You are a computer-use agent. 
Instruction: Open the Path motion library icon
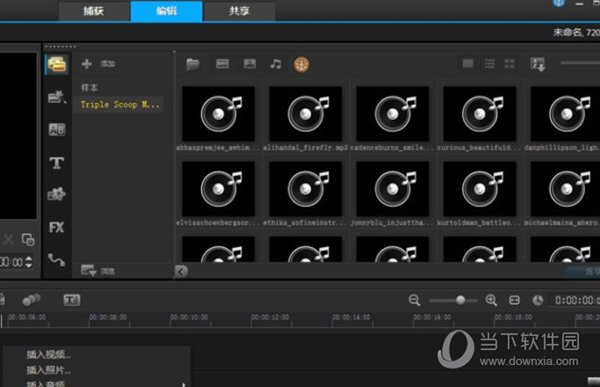pos(57,260)
